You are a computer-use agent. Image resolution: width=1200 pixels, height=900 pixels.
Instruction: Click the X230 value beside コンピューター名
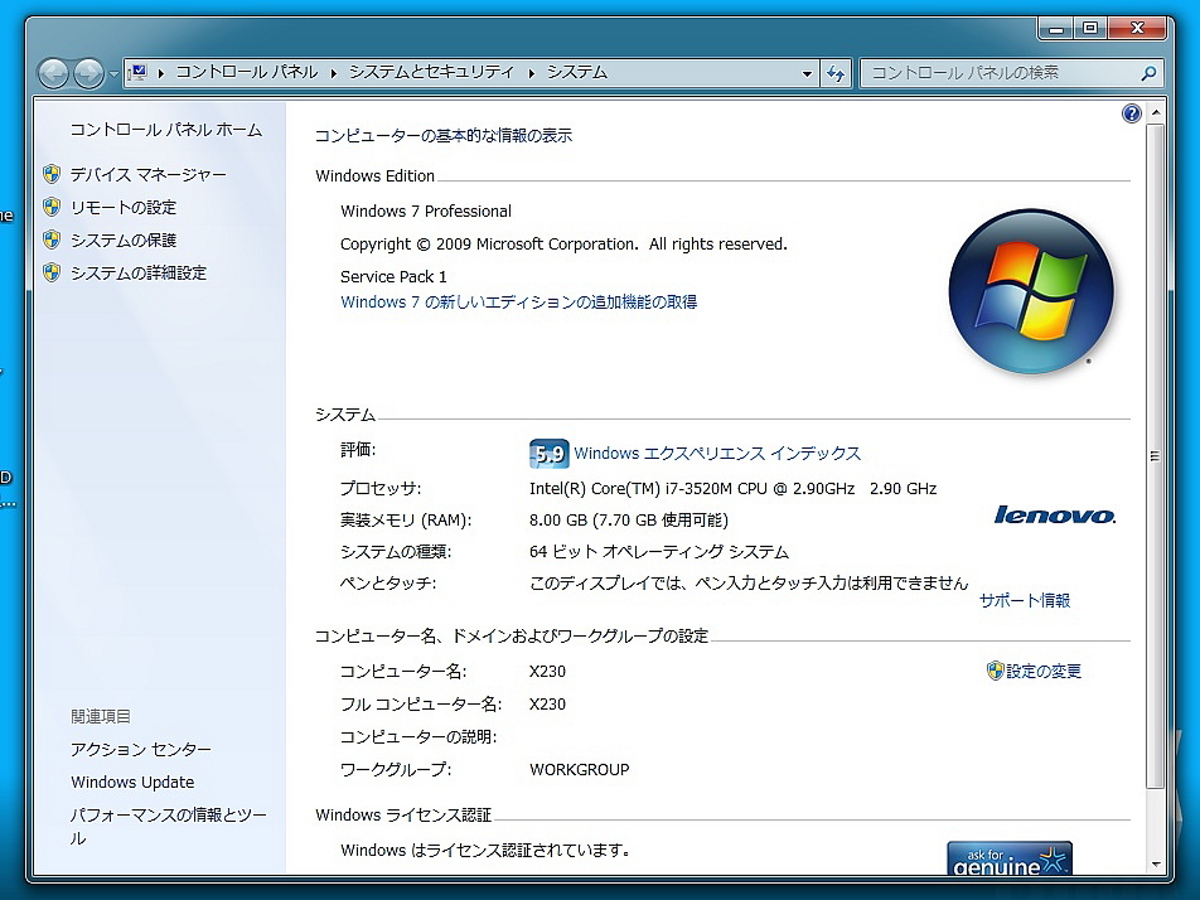coord(547,672)
